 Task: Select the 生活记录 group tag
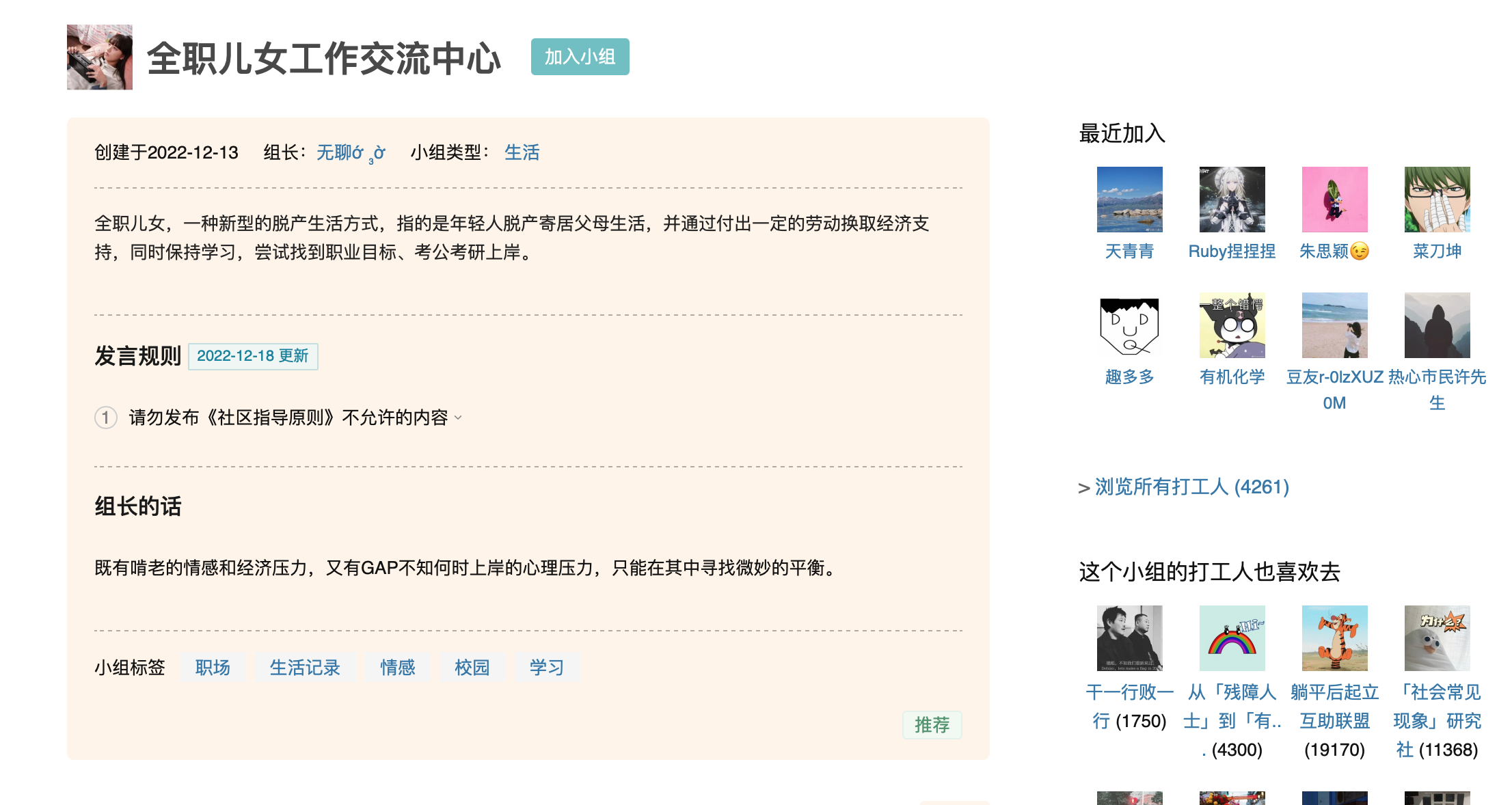(x=305, y=668)
